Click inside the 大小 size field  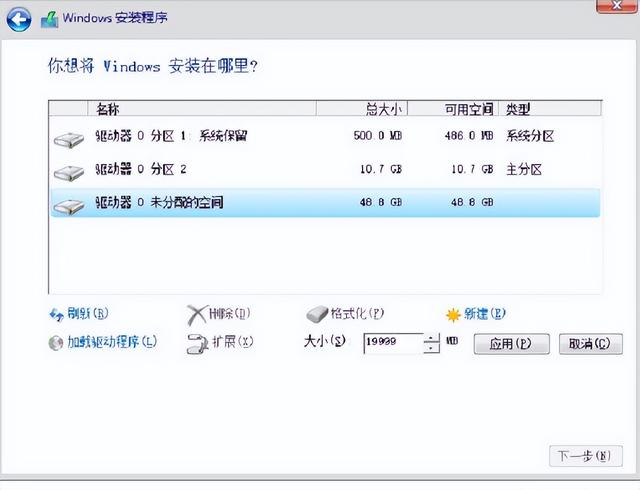point(393,343)
